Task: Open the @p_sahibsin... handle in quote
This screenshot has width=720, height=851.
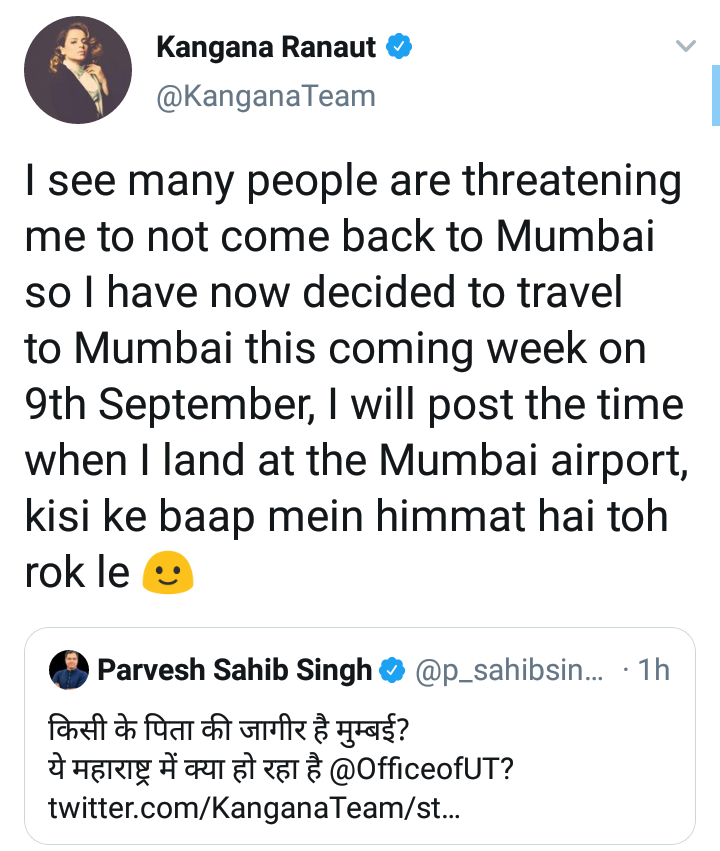Action: [x=508, y=670]
